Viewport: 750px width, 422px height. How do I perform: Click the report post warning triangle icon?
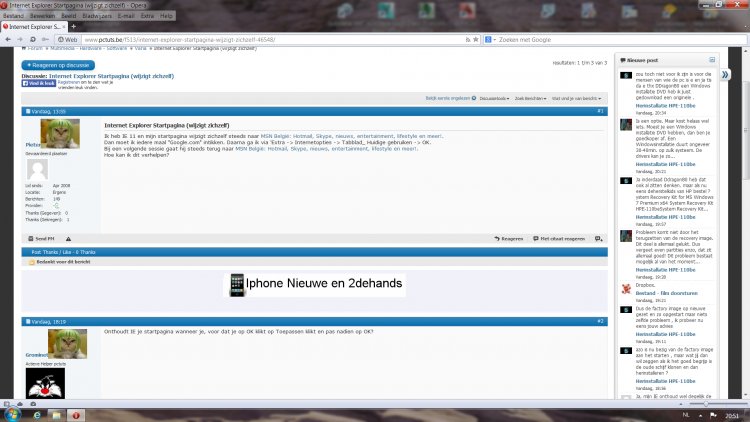coord(68,239)
